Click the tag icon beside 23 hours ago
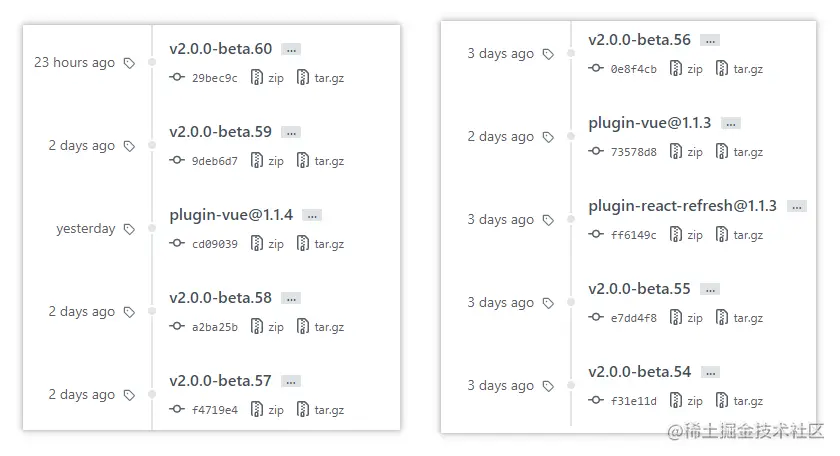Image resolution: width=840 pixels, height=456 pixels. point(129,63)
